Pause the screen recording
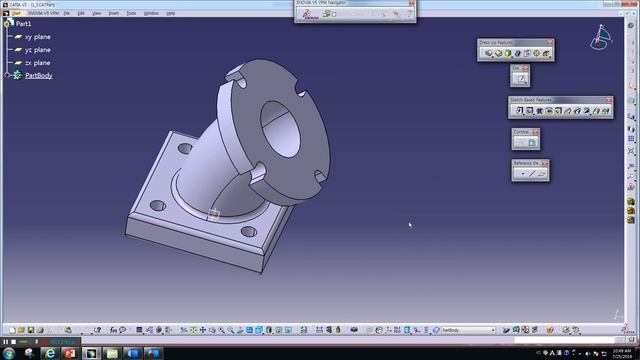 (5, 342)
